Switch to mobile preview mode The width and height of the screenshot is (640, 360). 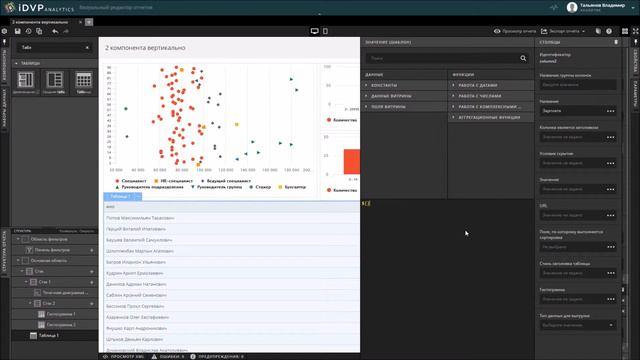tap(325, 31)
